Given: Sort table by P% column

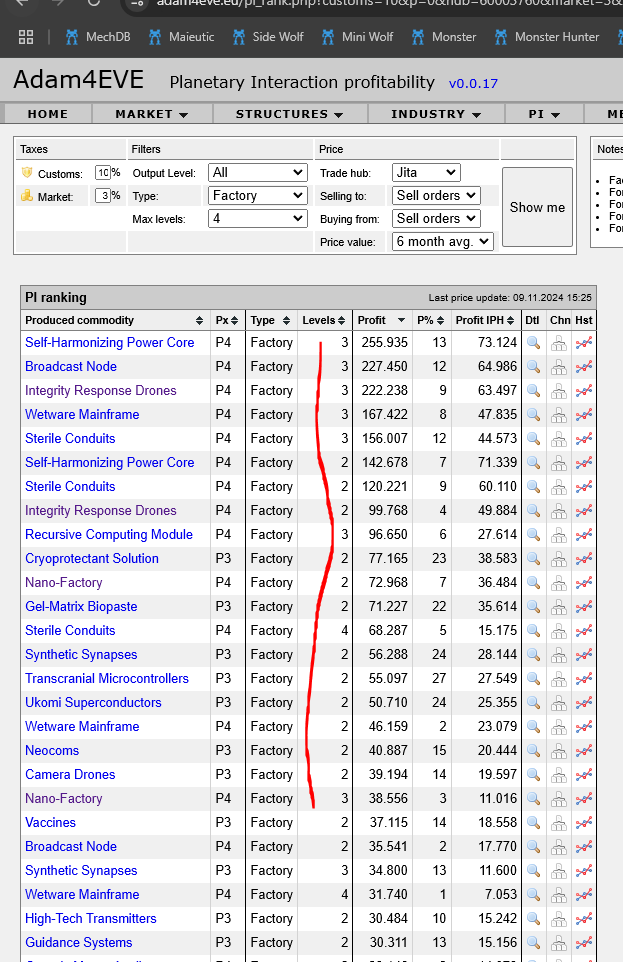Looking at the screenshot, I should [x=431, y=320].
